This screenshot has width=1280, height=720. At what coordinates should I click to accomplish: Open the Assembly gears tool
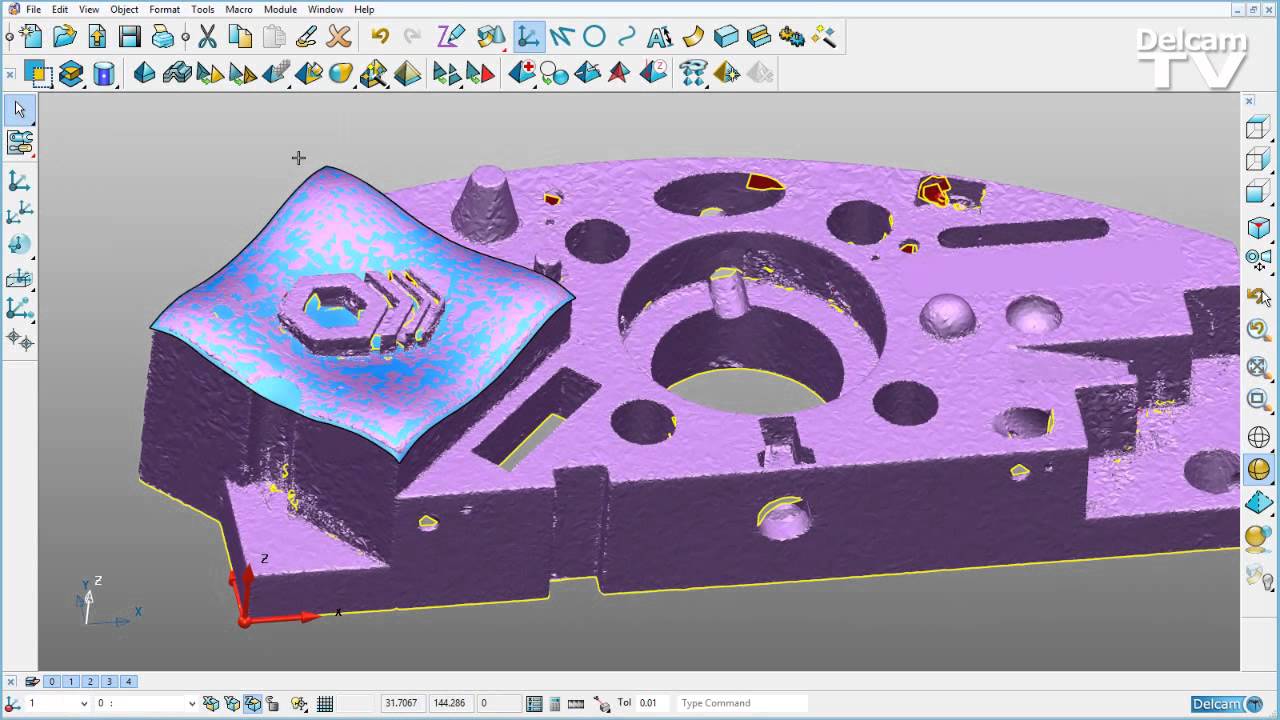pyautogui.click(x=791, y=37)
